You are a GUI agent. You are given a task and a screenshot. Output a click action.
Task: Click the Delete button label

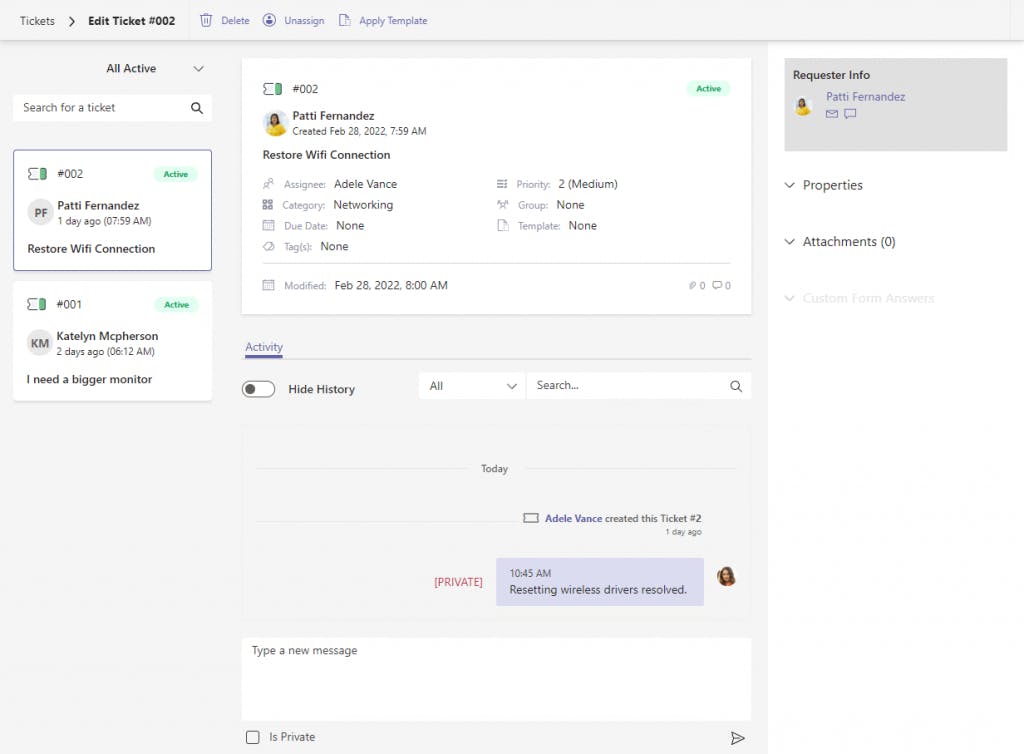(x=235, y=20)
